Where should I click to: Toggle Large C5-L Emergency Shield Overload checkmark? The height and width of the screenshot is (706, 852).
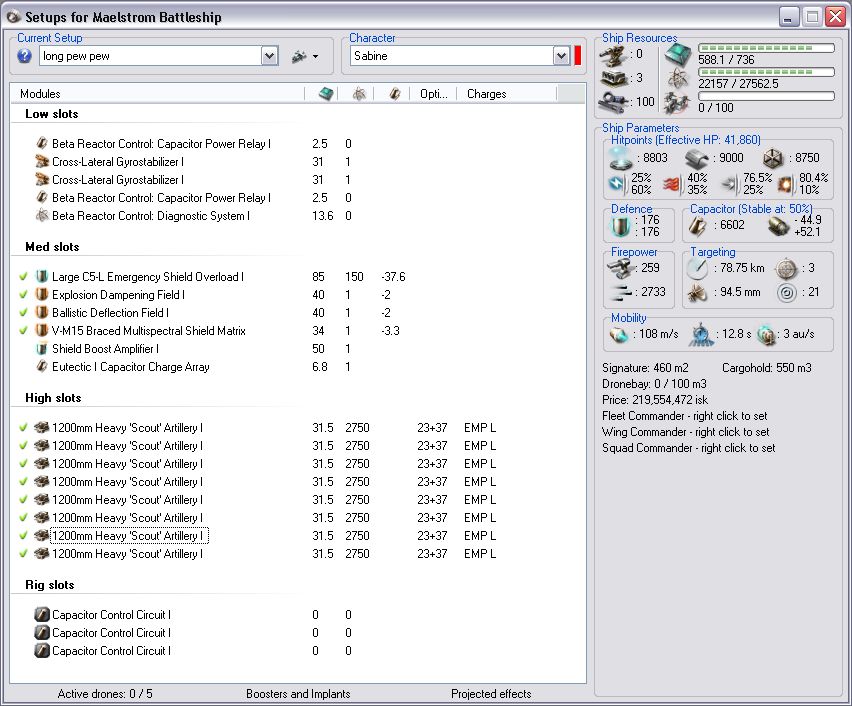(x=23, y=277)
